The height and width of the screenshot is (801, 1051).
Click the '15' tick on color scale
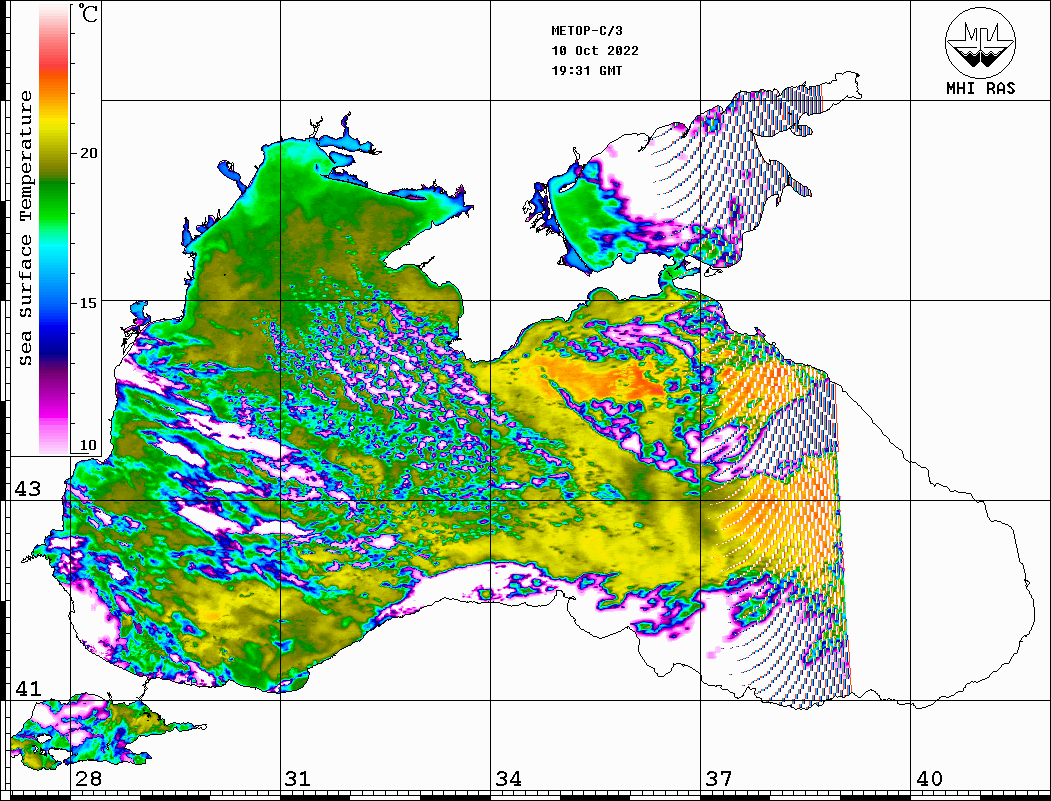pos(88,303)
